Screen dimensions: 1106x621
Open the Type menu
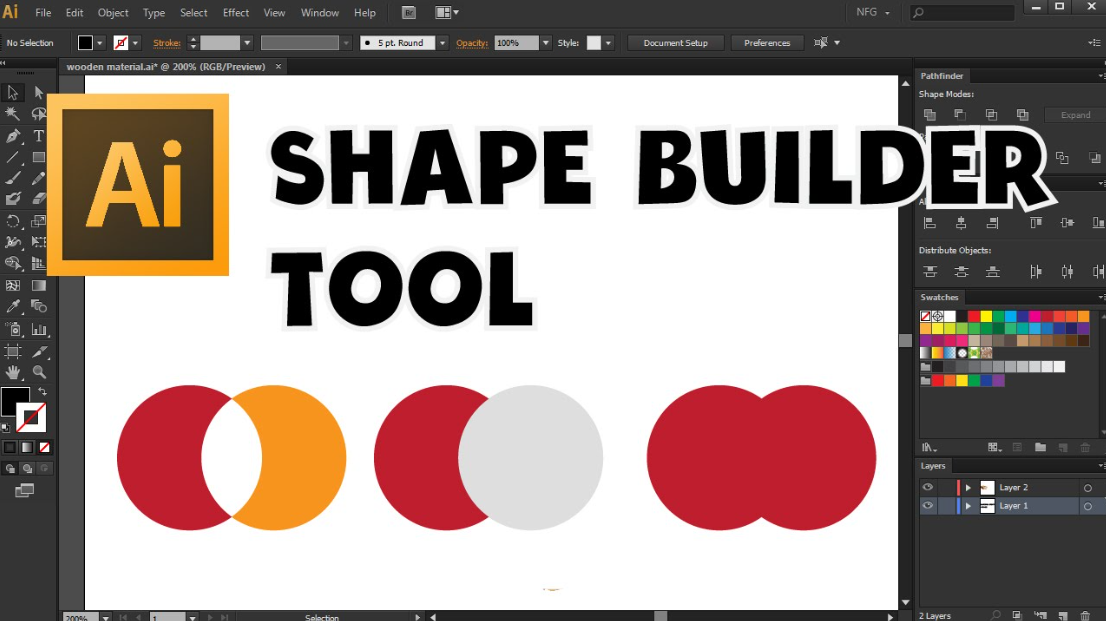[154, 13]
